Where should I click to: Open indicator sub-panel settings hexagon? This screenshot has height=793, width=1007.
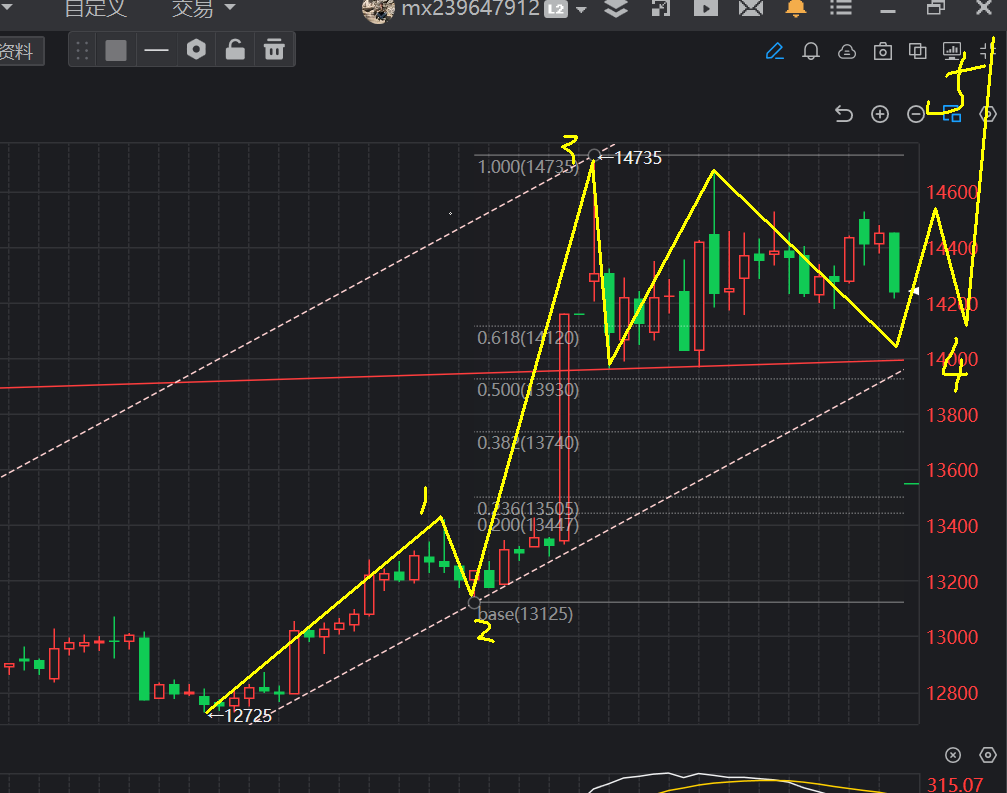point(988,755)
